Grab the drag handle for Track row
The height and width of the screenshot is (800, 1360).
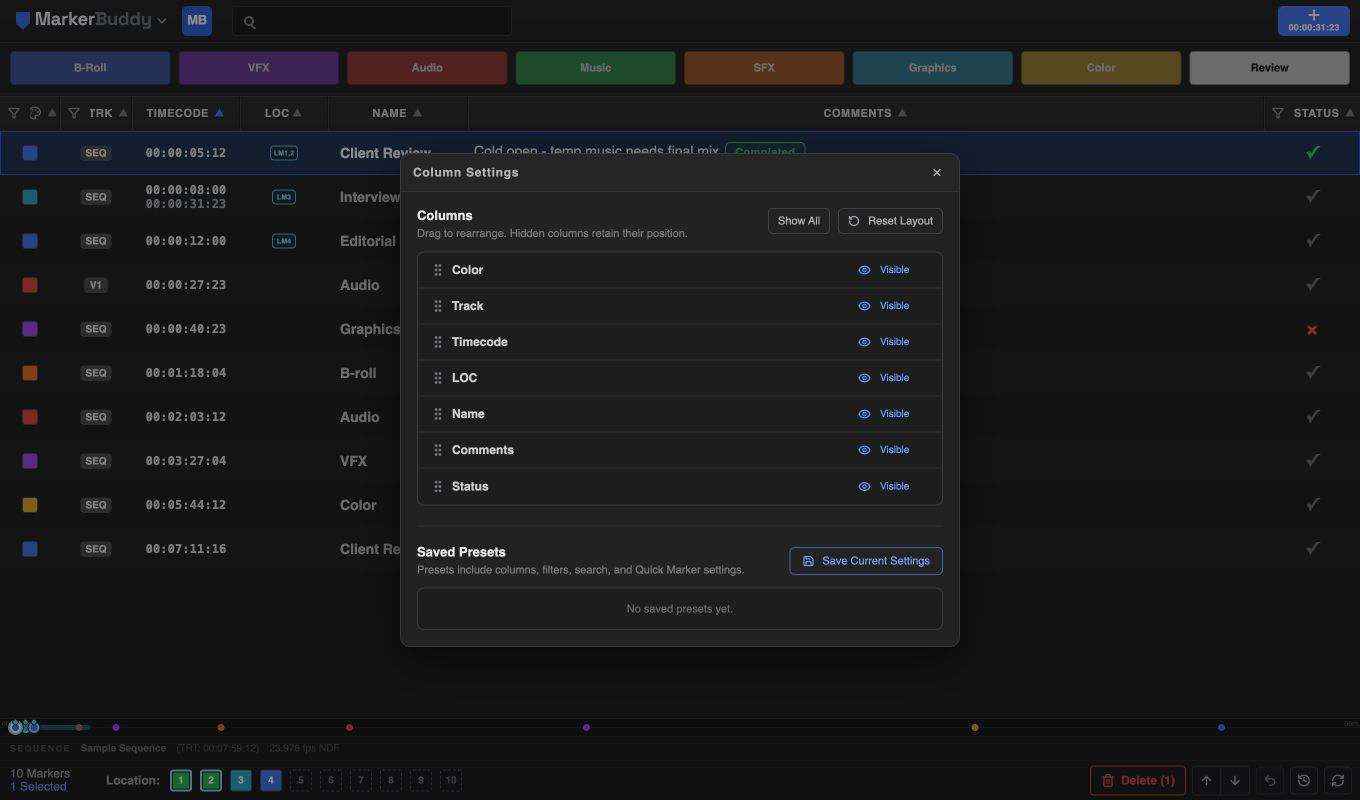[438, 306]
